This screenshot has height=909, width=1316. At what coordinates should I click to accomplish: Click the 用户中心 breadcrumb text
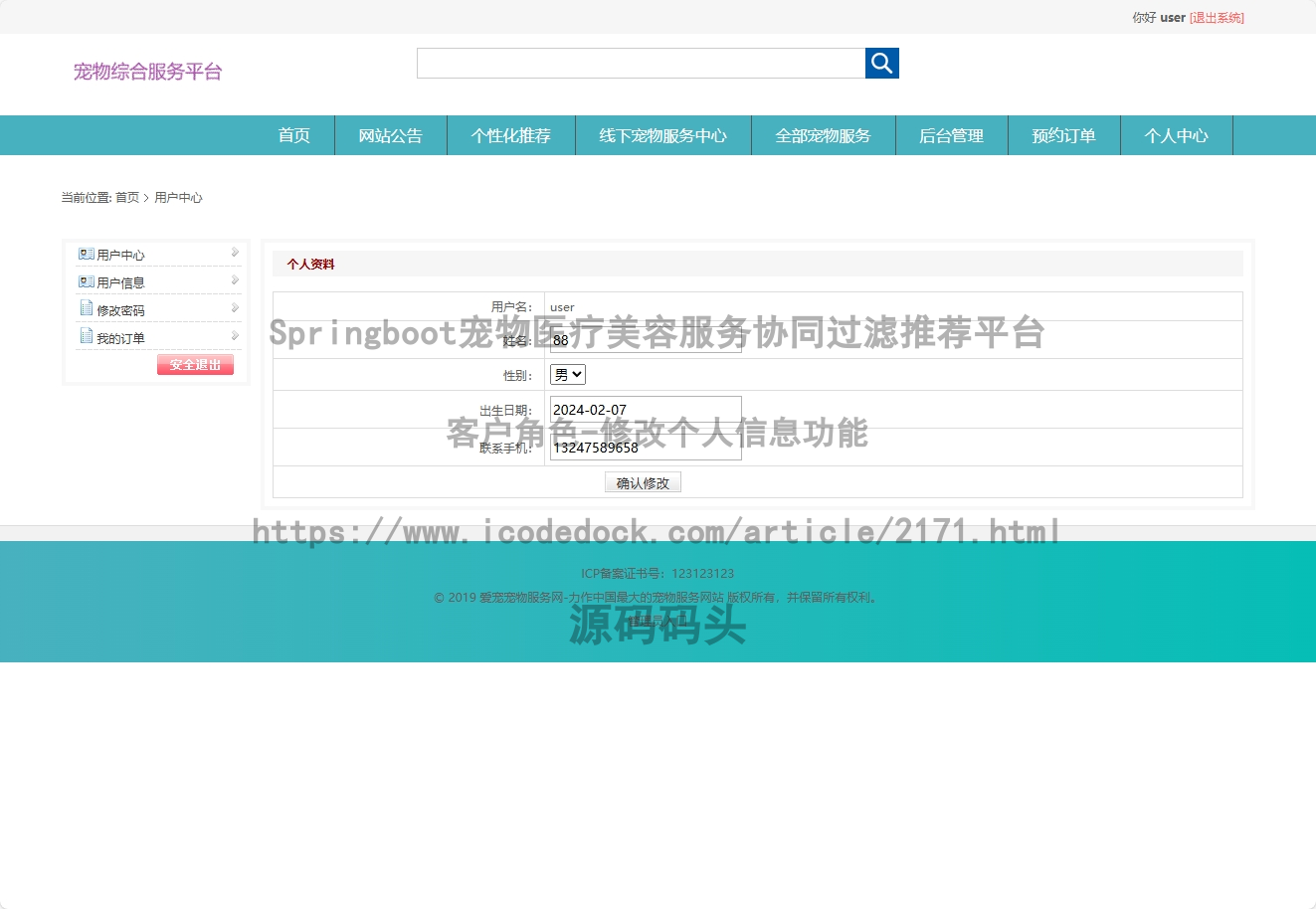click(x=178, y=198)
